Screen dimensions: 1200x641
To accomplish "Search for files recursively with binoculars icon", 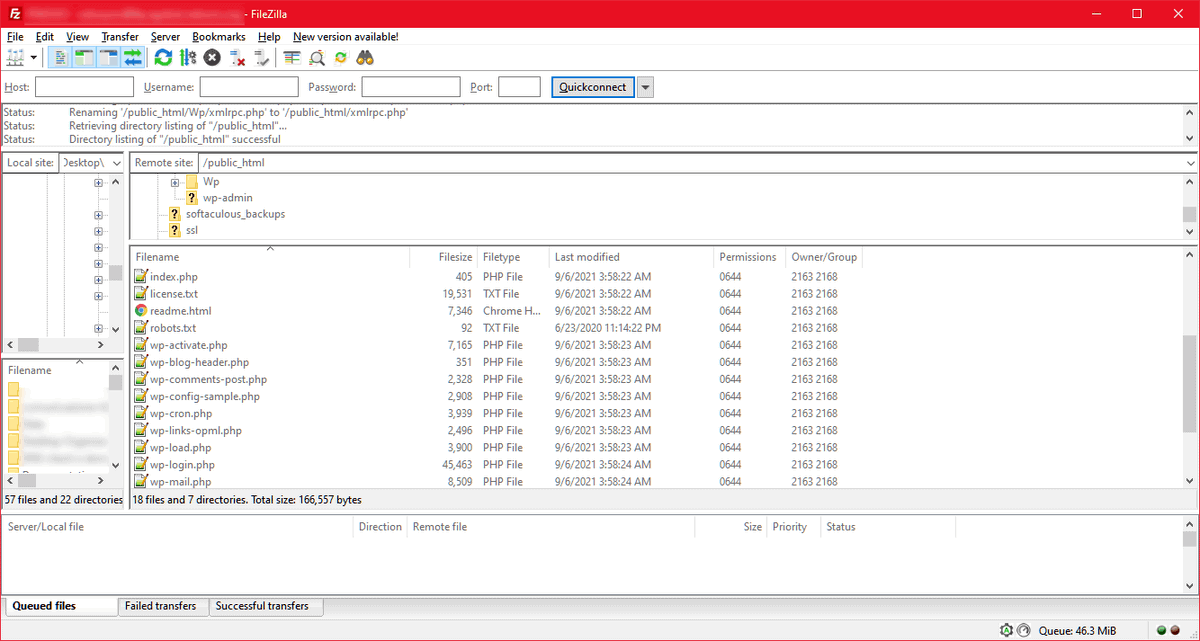I will coord(366,58).
